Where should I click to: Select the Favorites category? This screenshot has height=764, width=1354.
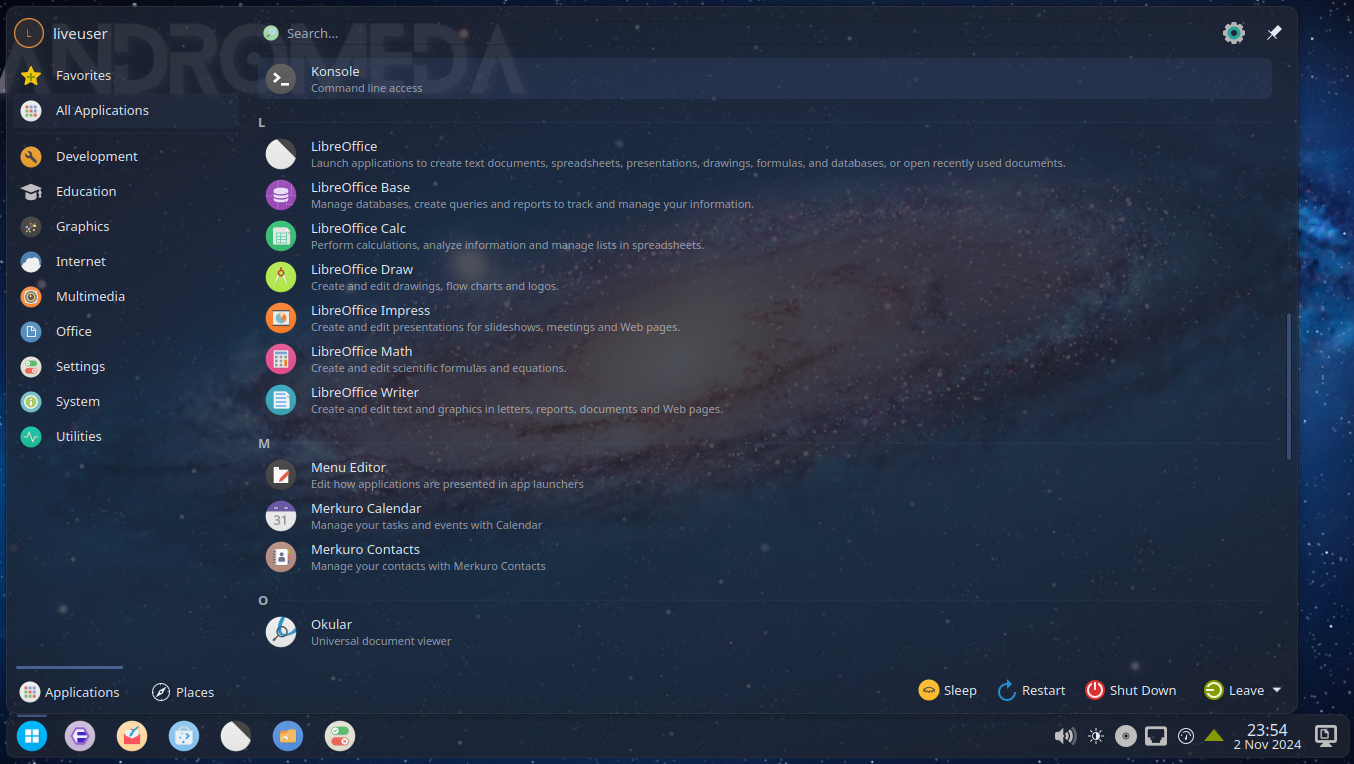[x=127, y=75]
